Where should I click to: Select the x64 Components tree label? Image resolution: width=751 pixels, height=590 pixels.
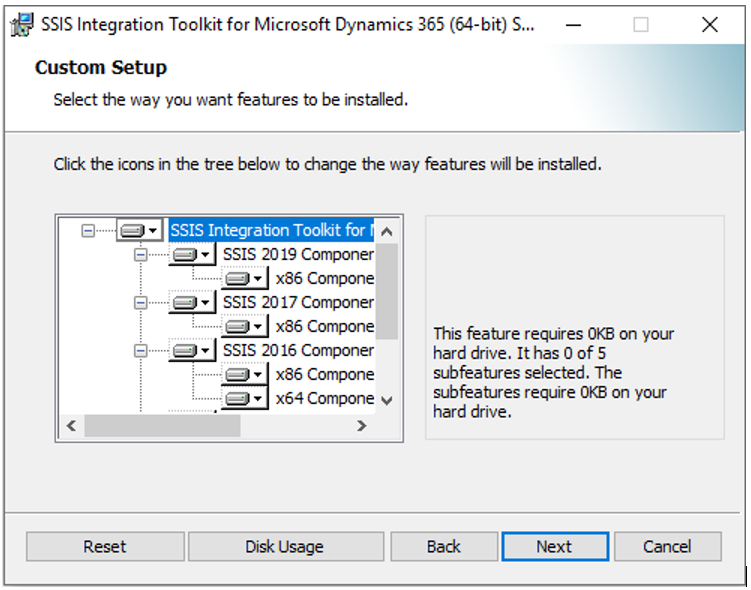324,398
